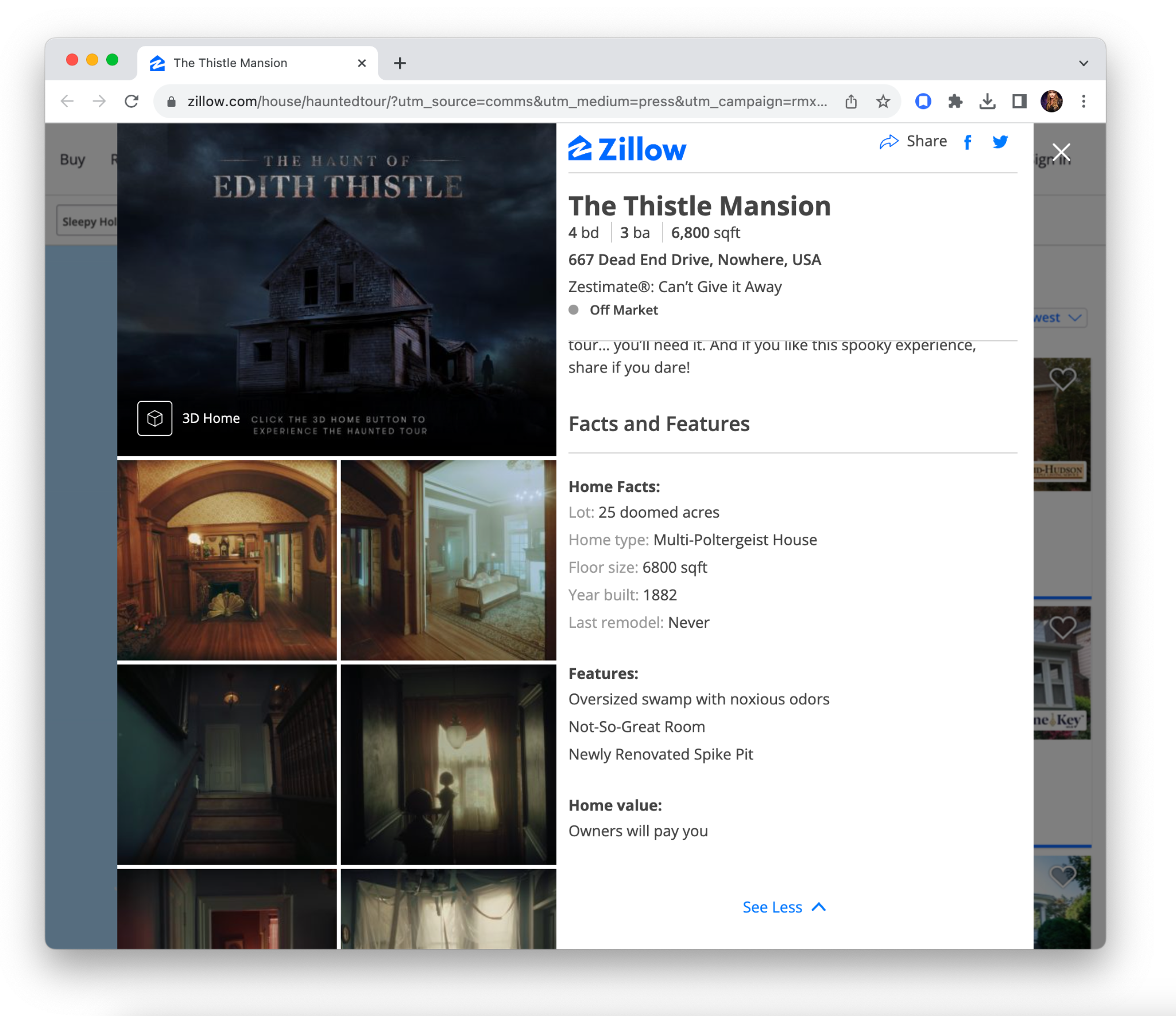
Task: Open the dark staircase photo
Action: coord(227,765)
